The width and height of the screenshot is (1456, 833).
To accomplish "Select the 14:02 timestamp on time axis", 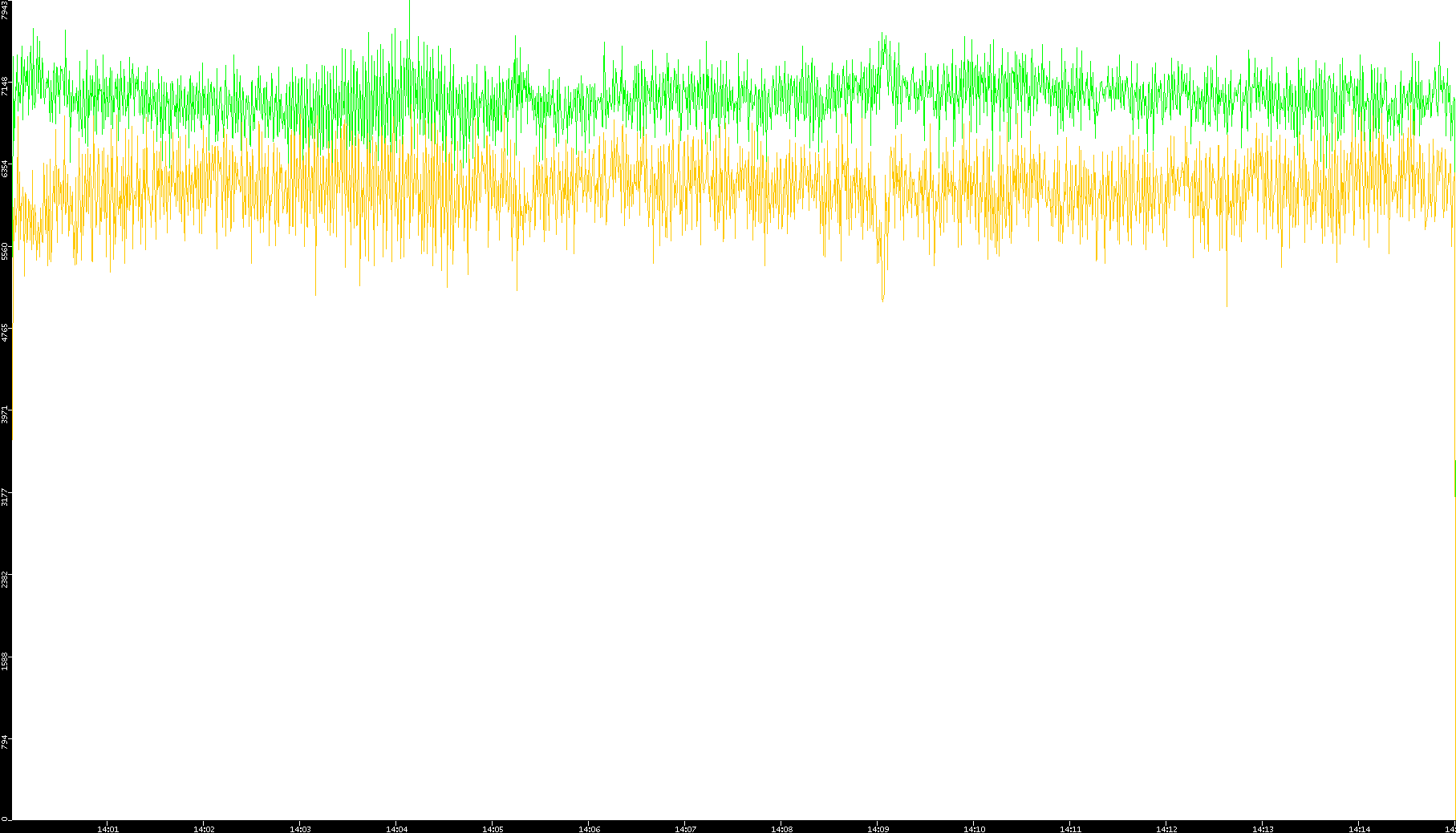I will 204,829.
